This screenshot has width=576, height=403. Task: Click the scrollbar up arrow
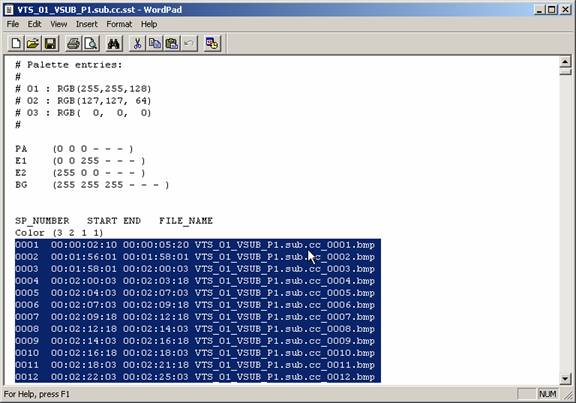pyautogui.click(x=565, y=62)
